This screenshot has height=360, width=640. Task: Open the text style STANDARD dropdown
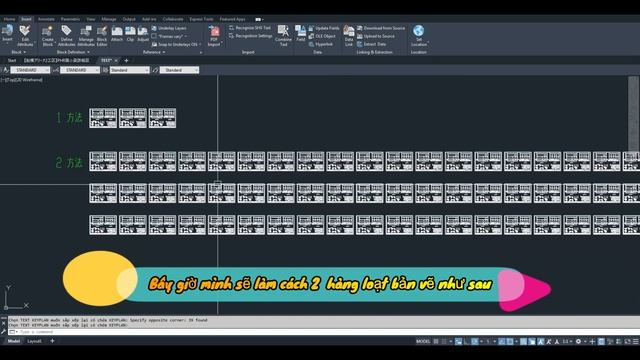(30, 70)
